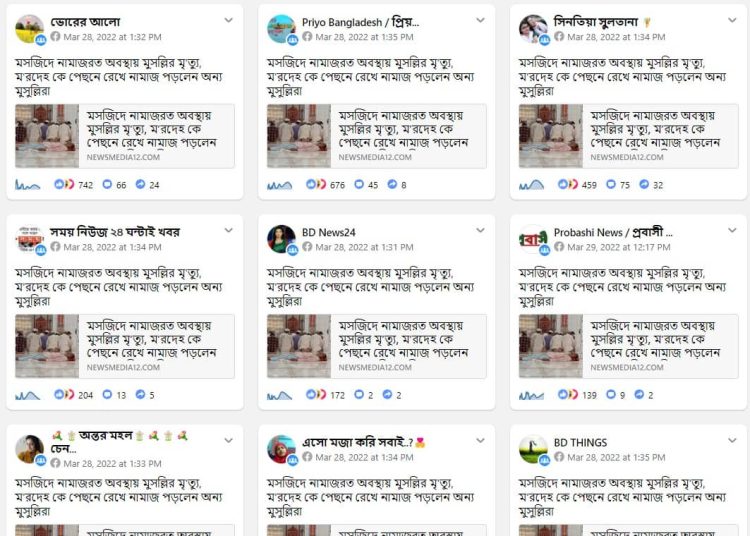This screenshot has height=536, width=750.
Task: Click the BD THINGS profile avatar
Action: (533, 449)
